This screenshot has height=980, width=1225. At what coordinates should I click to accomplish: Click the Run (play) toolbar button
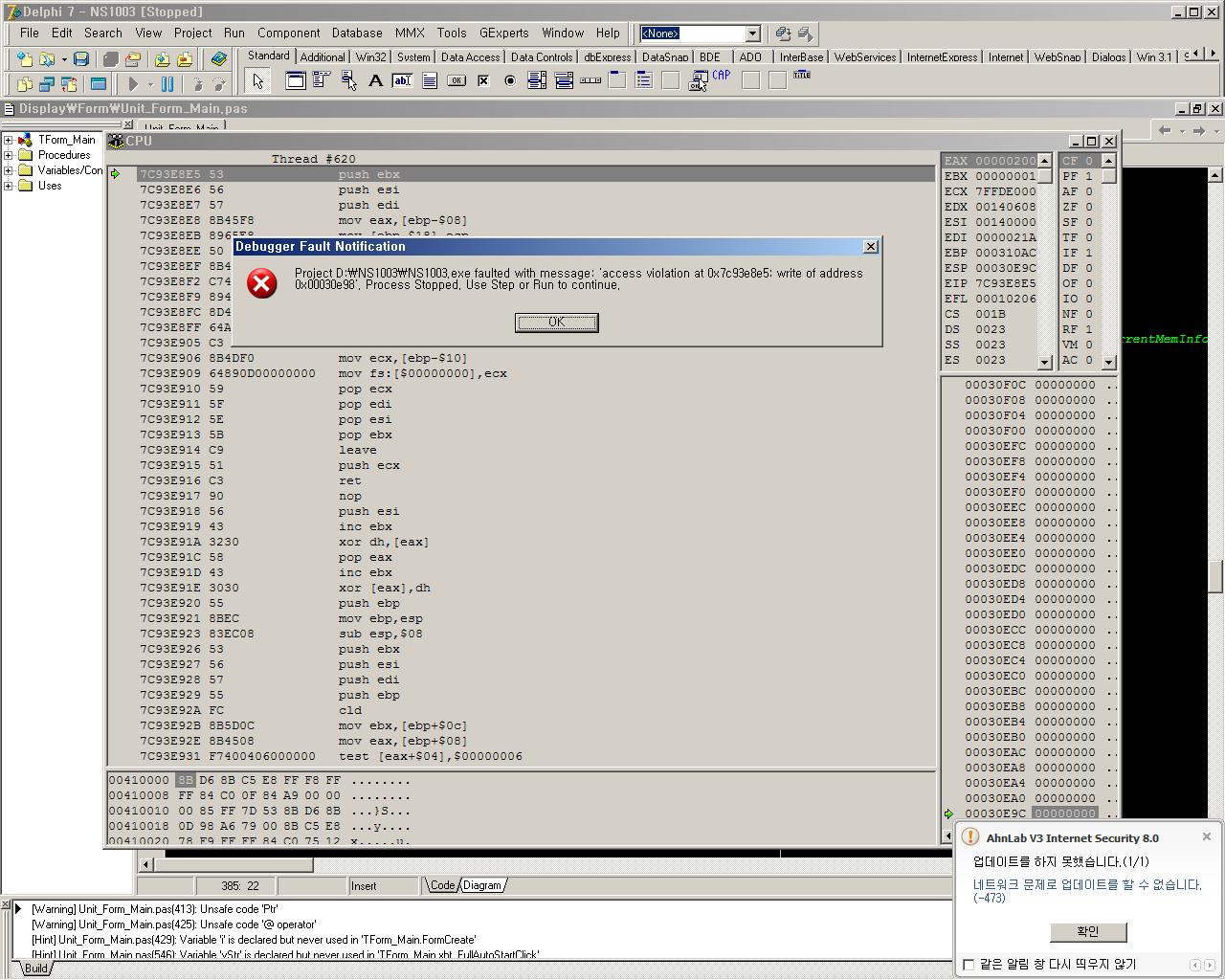(x=134, y=84)
